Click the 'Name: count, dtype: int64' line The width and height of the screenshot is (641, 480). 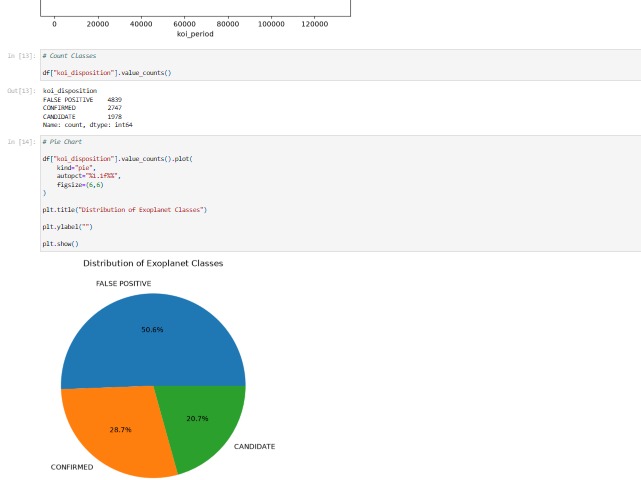pos(87,125)
